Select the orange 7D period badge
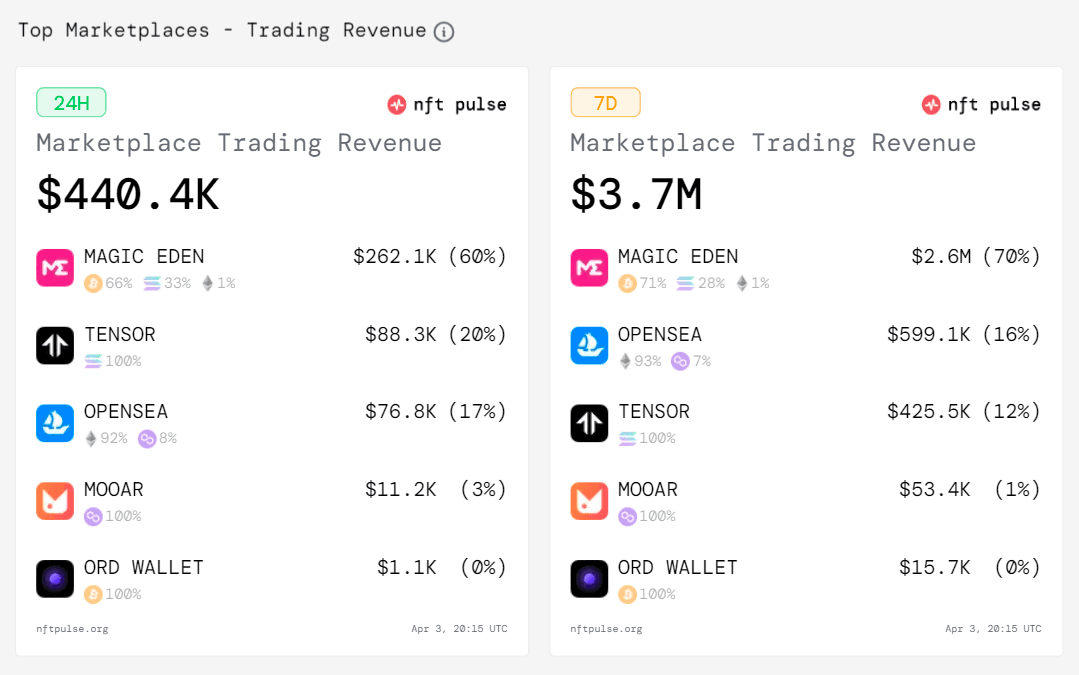Image resolution: width=1079 pixels, height=675 pixels. click(x=606, y=103)
